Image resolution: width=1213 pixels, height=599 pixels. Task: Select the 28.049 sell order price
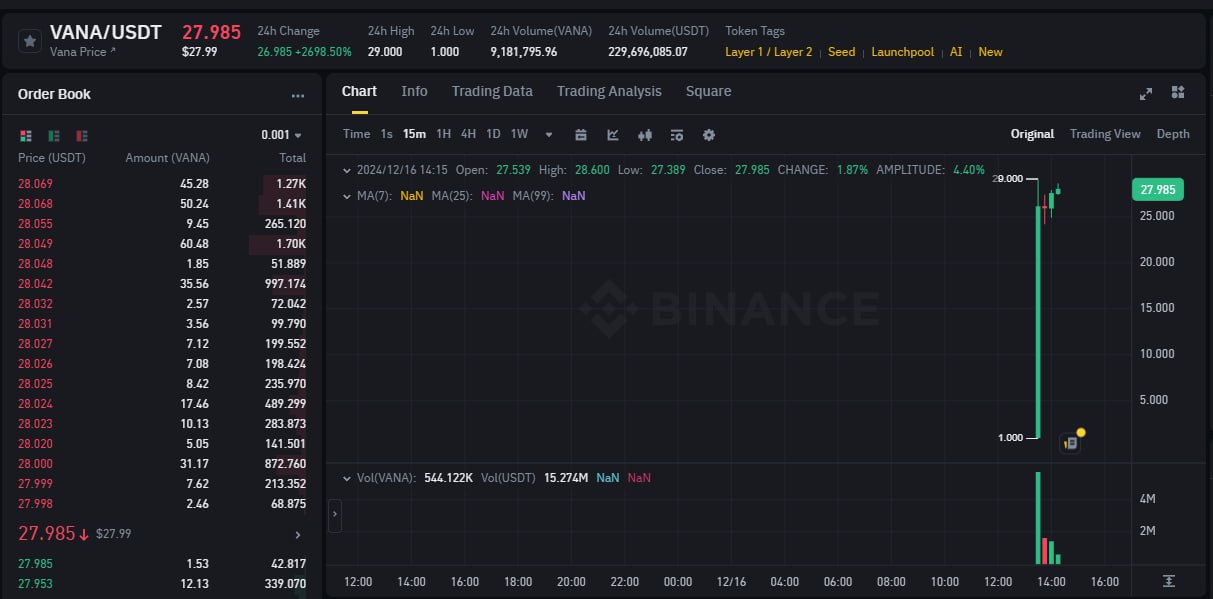click(35, 244)
